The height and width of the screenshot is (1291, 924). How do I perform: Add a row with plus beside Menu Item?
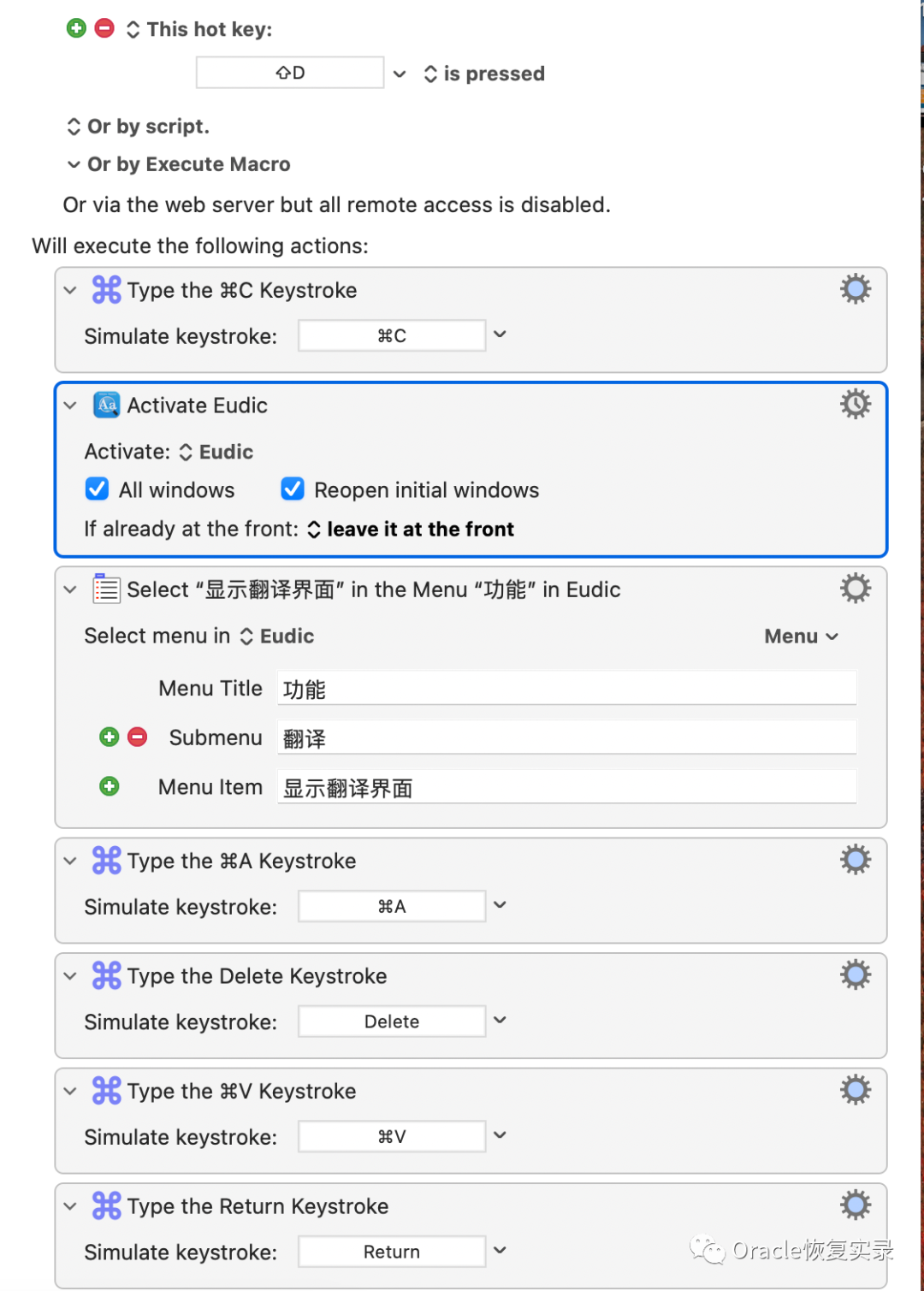click(110, 786)
